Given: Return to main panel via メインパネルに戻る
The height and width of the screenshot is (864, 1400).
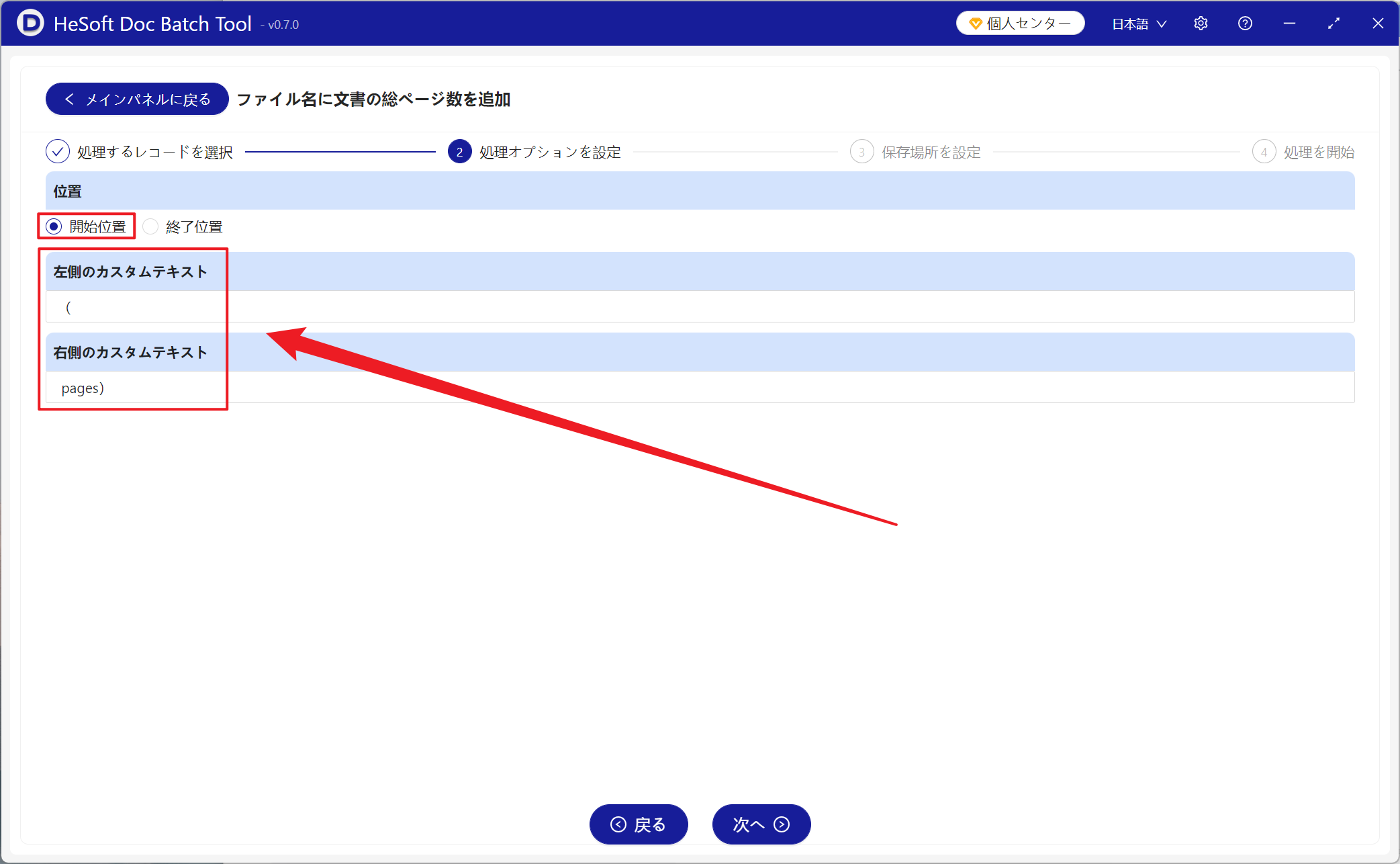Looking at the screenshot, I should 137,99.
